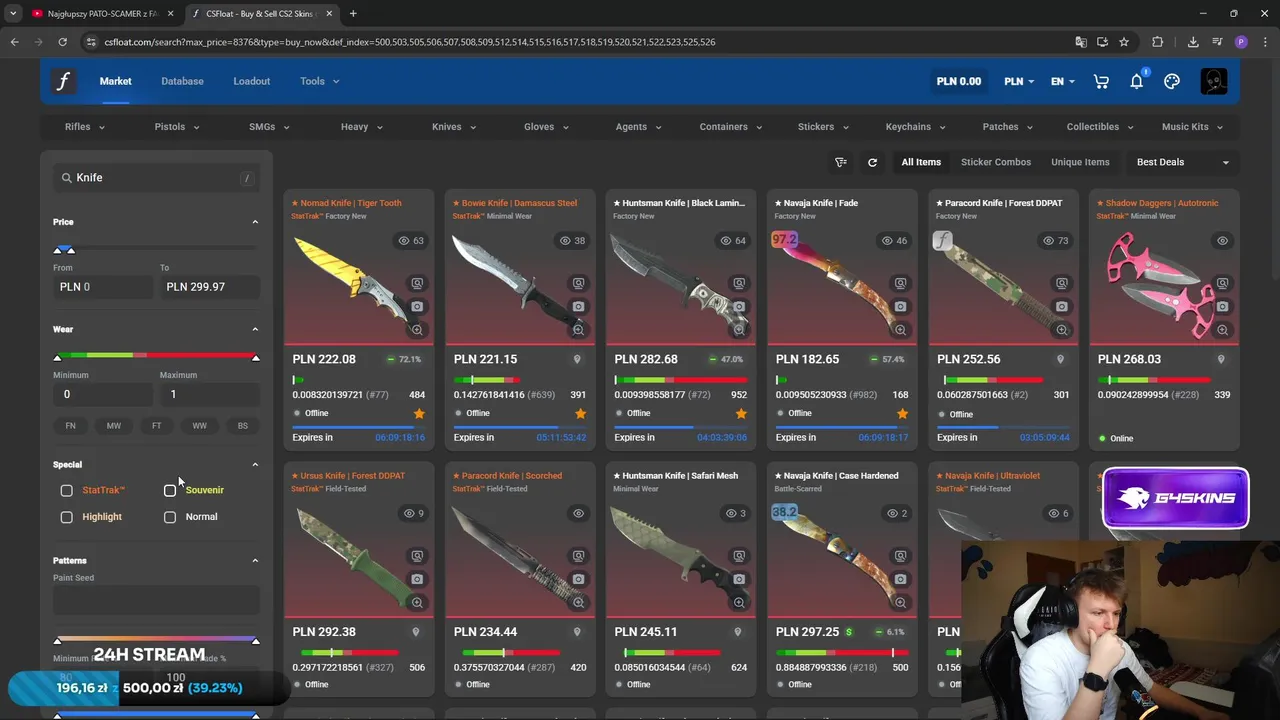
Task: Select BS wear filter
Action: pos(243,426)
